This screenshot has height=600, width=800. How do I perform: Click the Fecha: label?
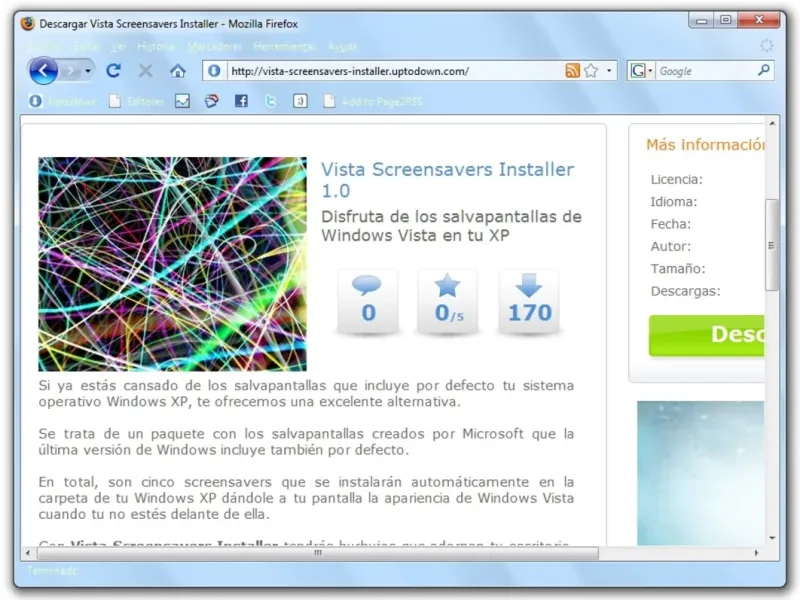670,224
